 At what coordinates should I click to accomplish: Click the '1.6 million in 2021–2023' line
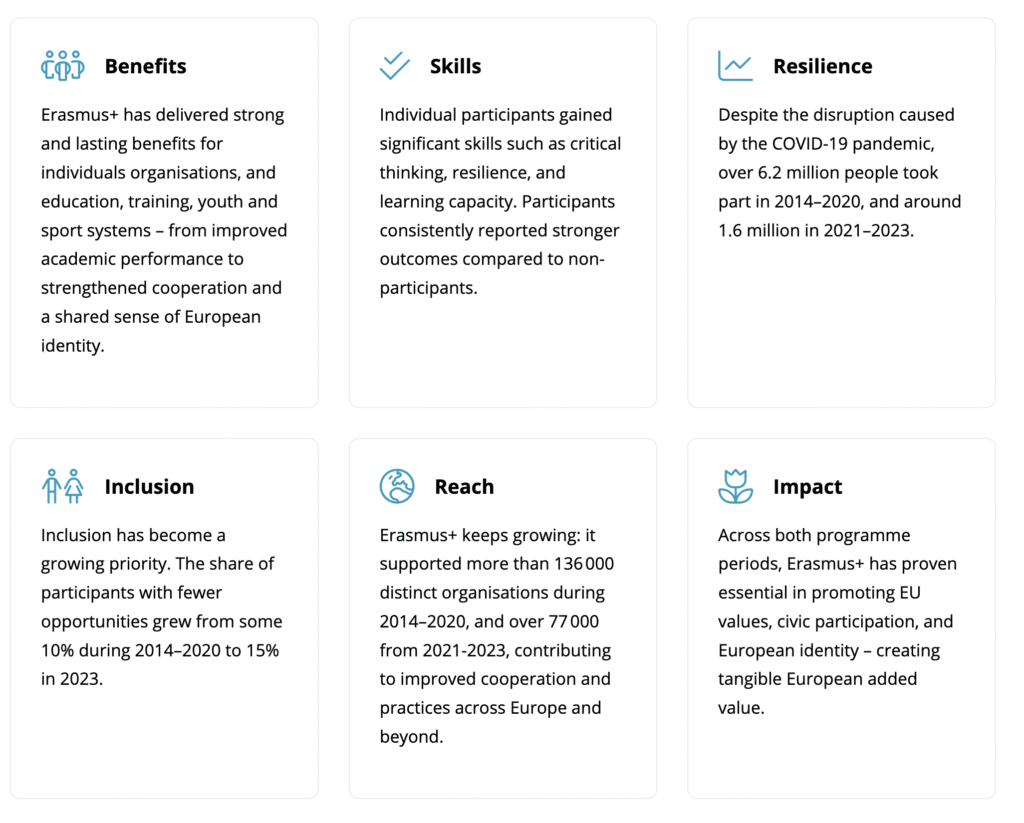816,231
